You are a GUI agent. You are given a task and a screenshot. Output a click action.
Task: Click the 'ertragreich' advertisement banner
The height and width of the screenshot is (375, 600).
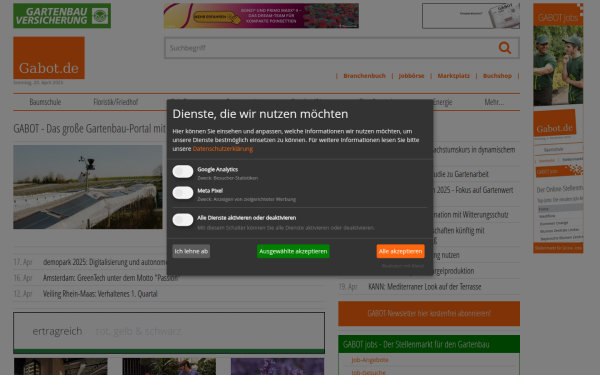(x=169, y=333)
